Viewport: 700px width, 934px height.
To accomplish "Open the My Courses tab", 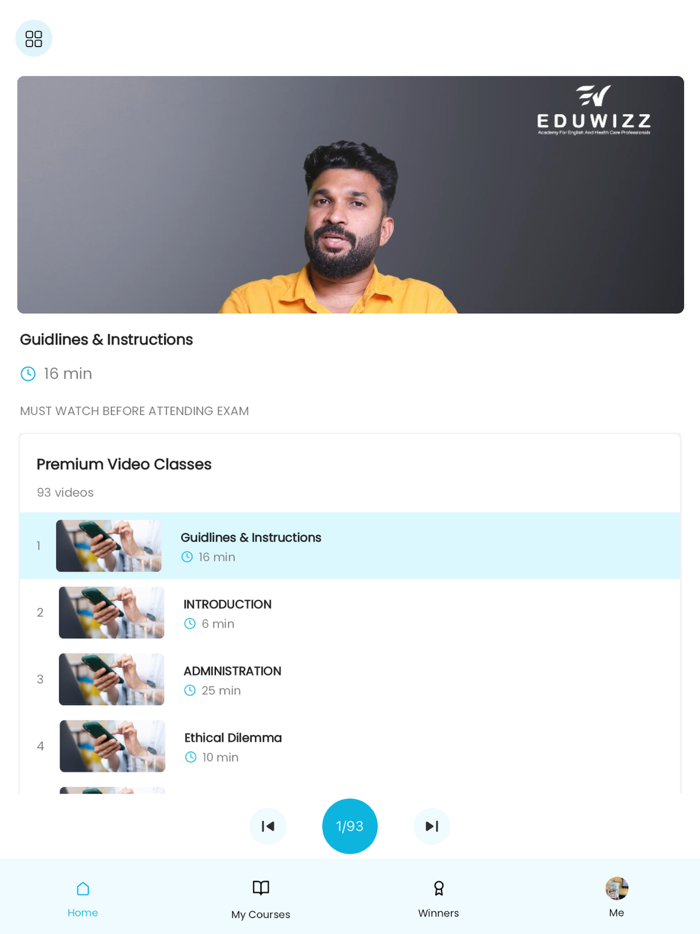I will [261, 899].
